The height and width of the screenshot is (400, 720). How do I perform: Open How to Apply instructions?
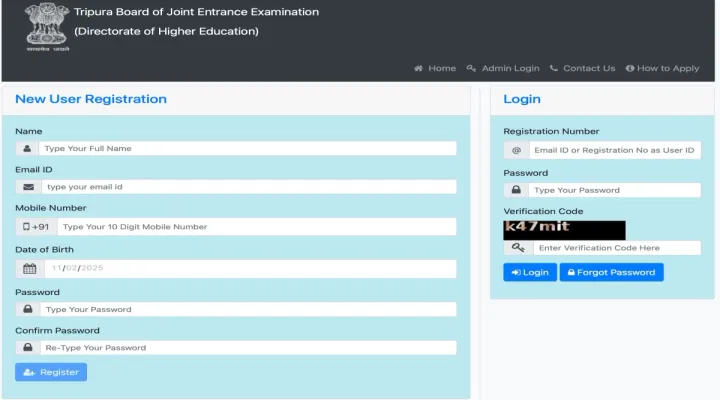tap(662, 68)
